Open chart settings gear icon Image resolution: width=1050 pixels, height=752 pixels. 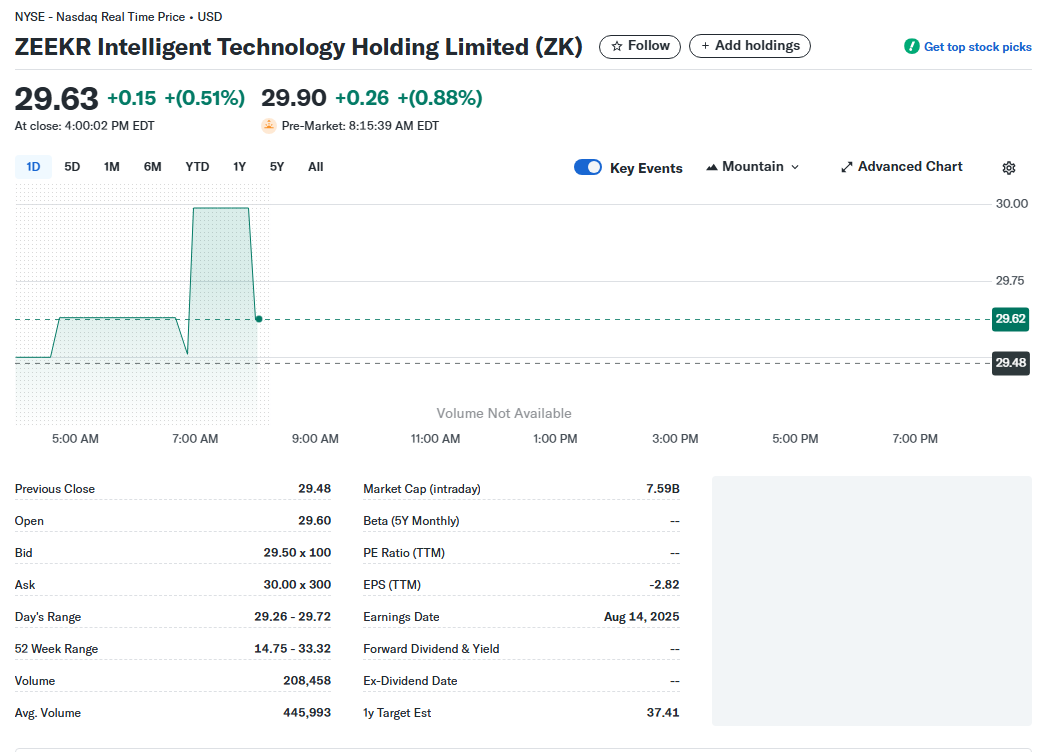pos(1008,168)
